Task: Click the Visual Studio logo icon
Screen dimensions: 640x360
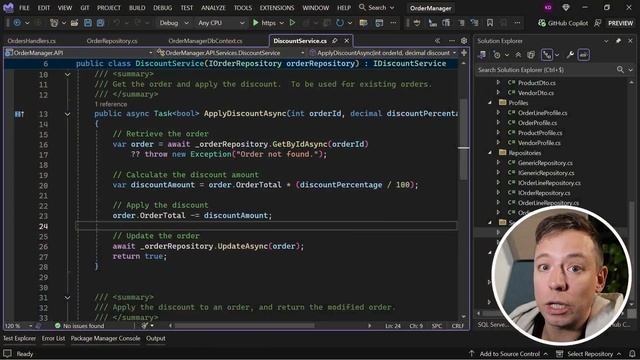Action: point(8,7)
